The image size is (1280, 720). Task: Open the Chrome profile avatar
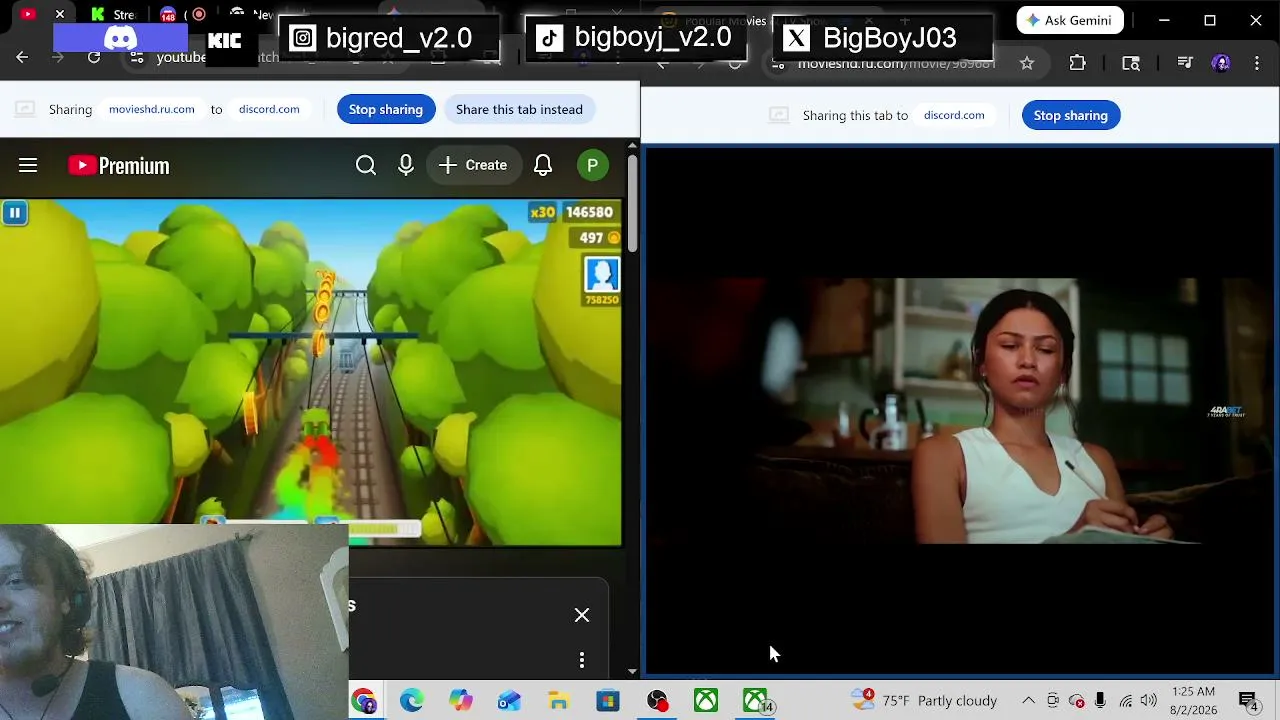tap(1221, 63)
